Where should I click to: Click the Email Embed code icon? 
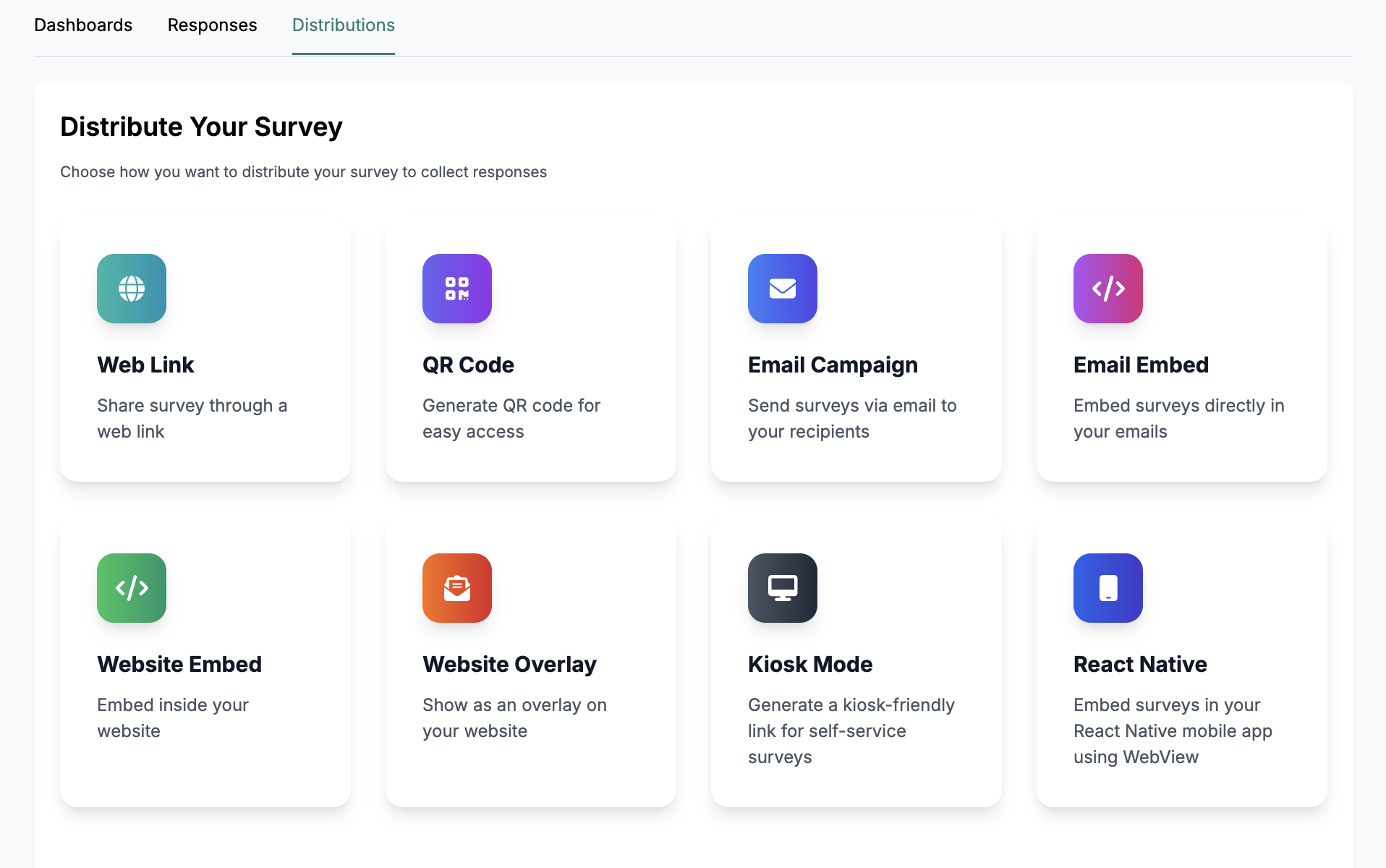click(1108, 289)
